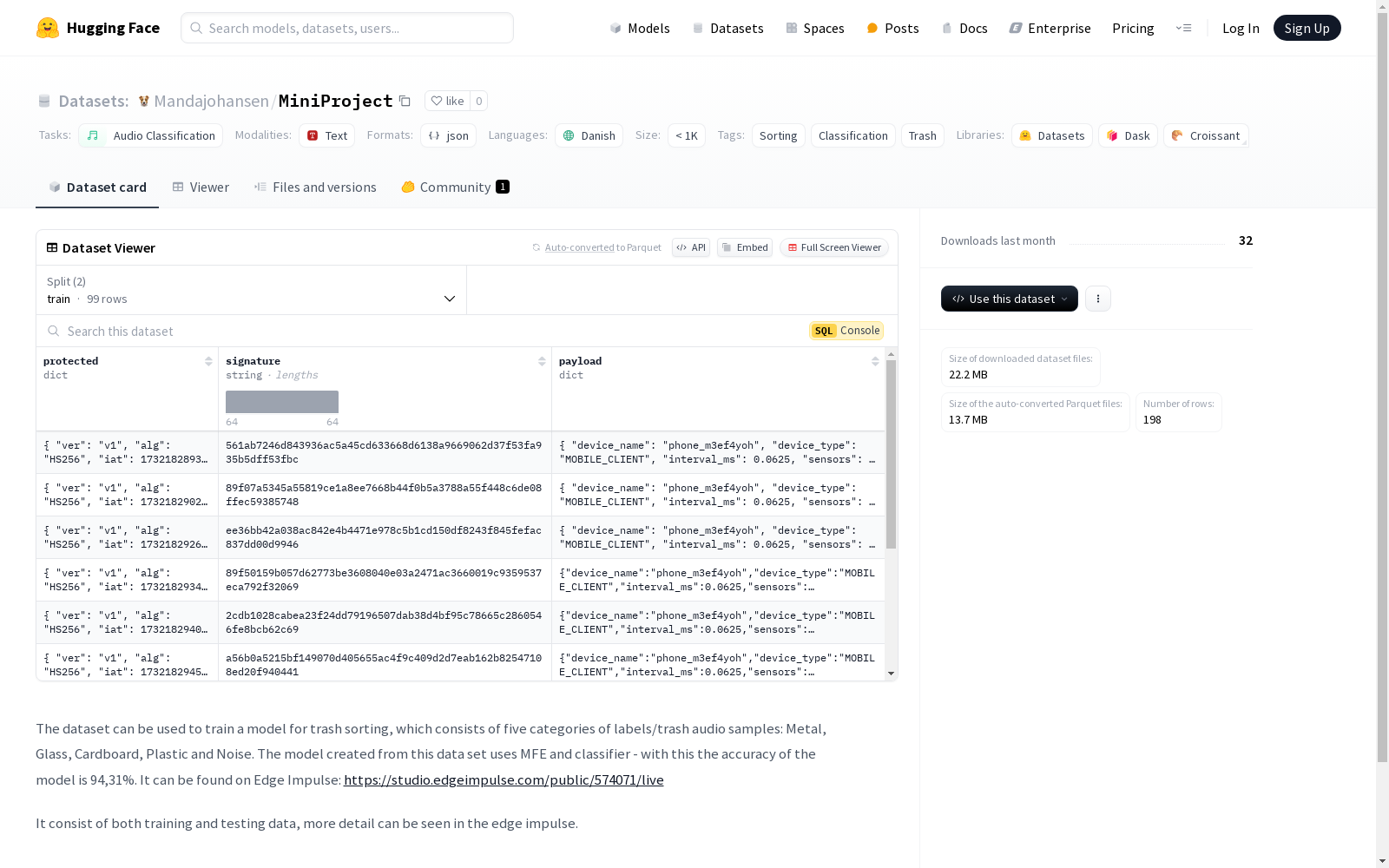Click the Classification tag
1389x868 pixels.
(x=852, y=135)
